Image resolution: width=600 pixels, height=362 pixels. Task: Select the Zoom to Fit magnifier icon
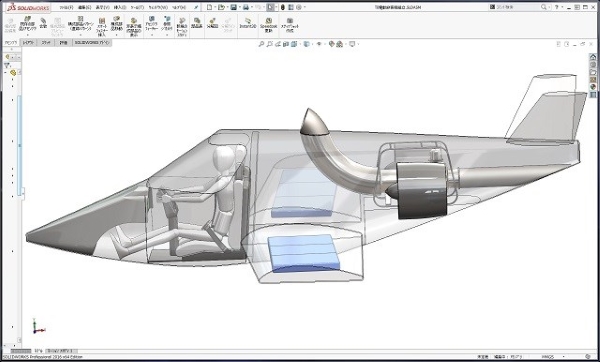coord(261,44)
